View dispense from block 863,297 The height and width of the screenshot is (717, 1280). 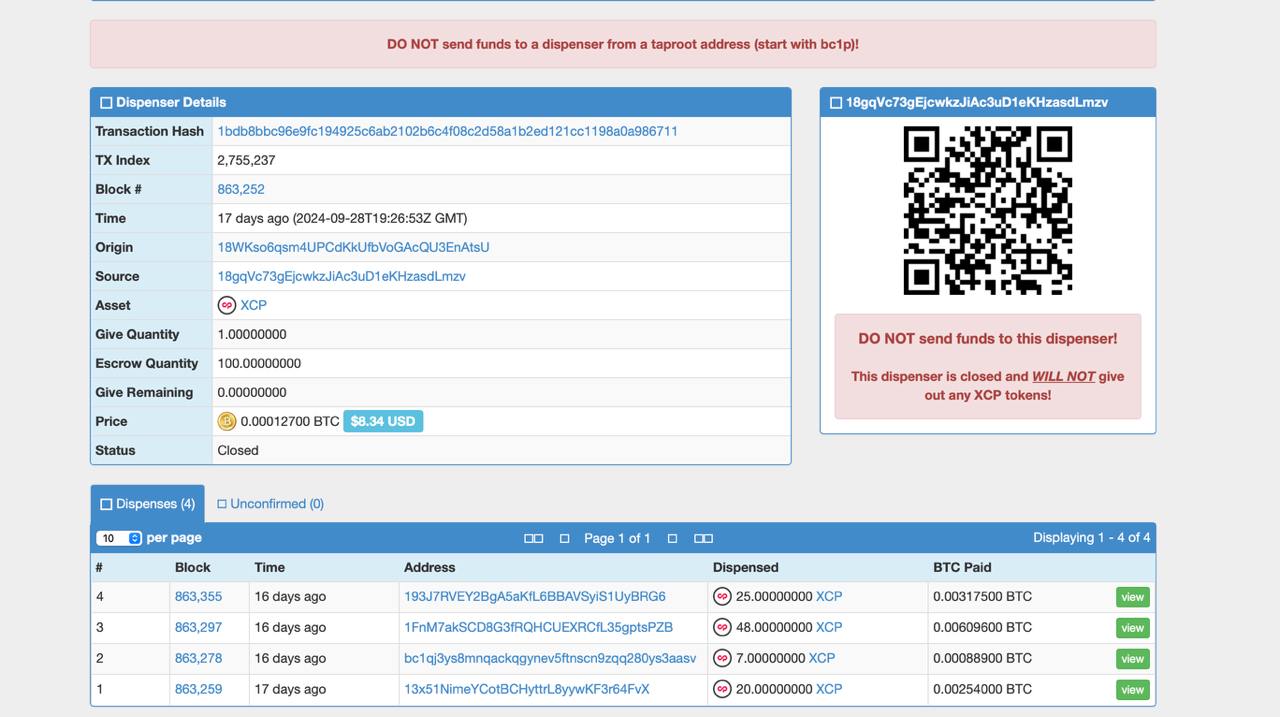[1133, 628]
